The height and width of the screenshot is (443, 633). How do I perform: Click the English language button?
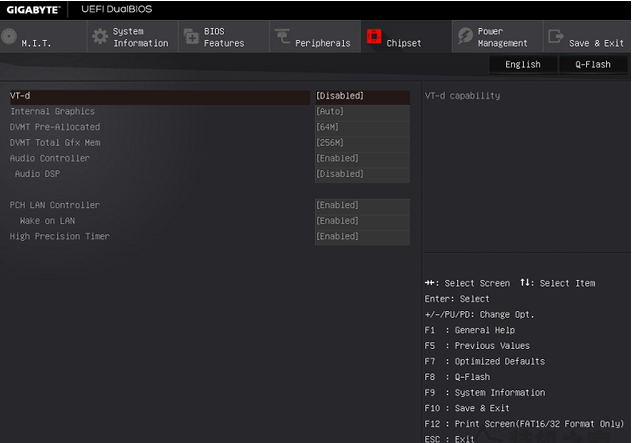click(523, 65)
